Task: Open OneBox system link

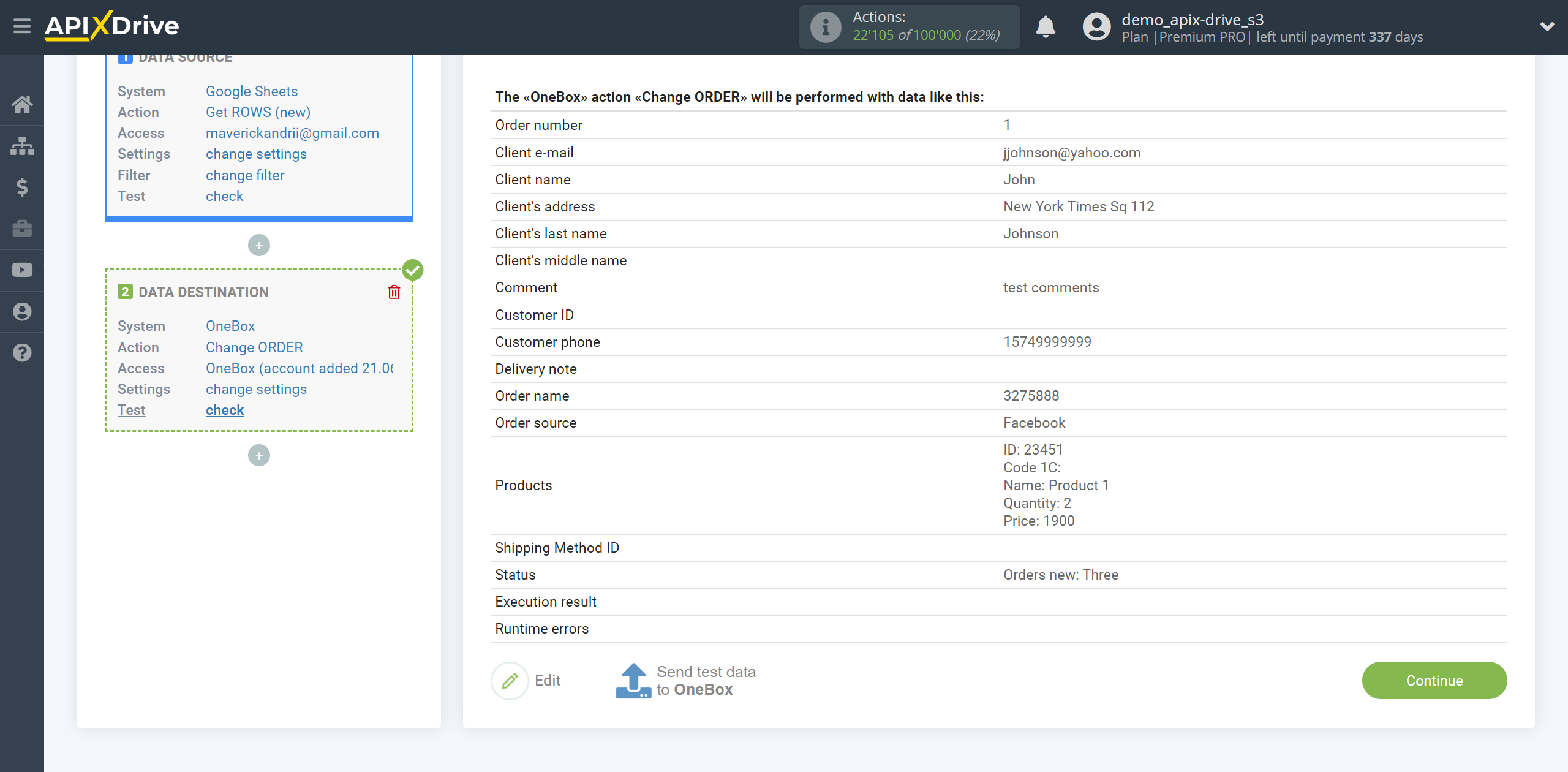Action: (230, 326)
